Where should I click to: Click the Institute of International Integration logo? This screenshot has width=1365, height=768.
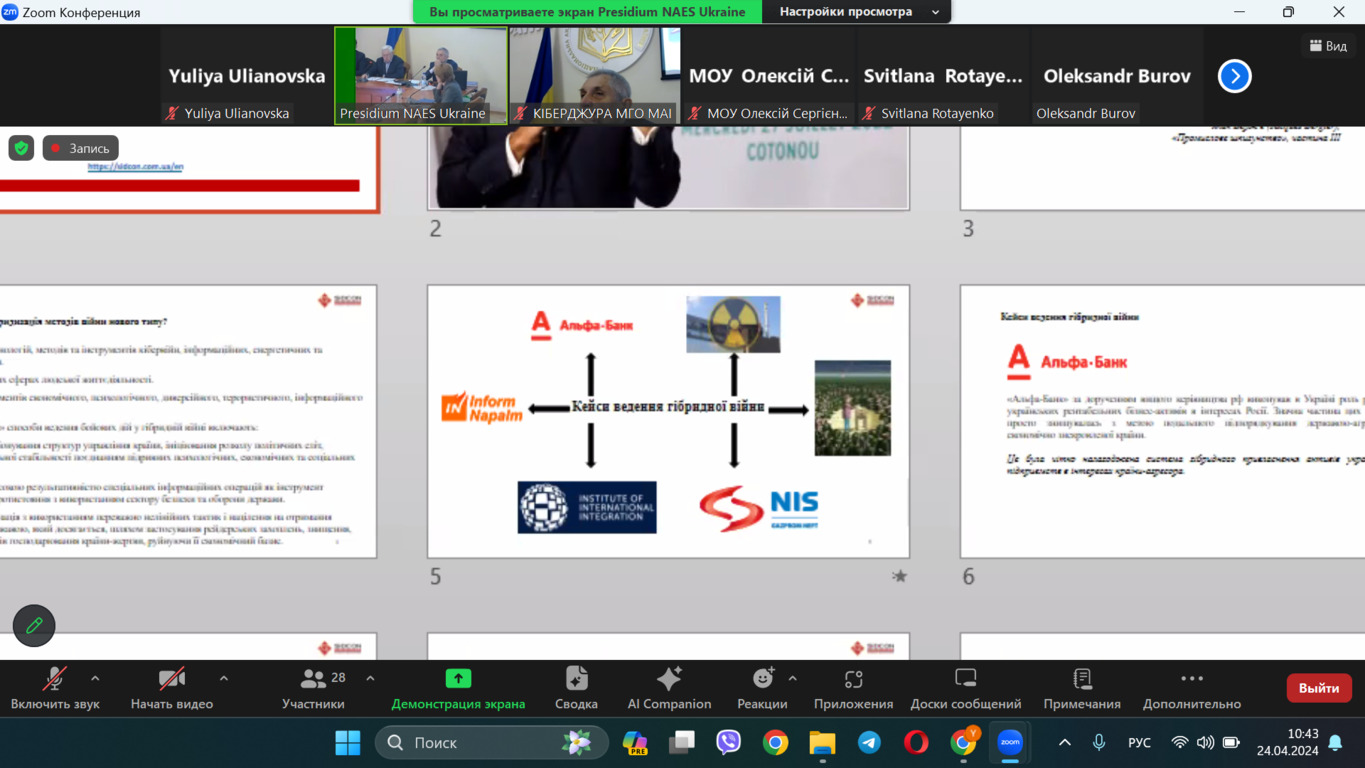click(x=587, y=507)
